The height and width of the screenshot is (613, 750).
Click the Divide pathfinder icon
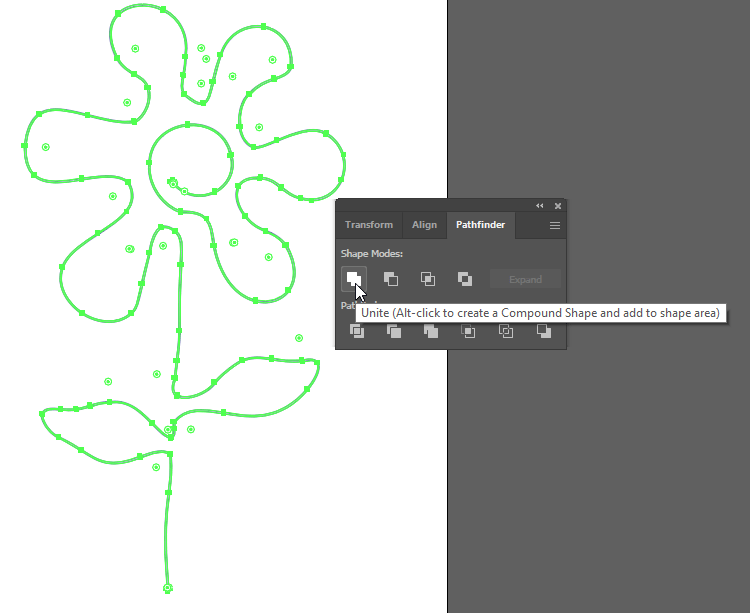coord(357,331)
